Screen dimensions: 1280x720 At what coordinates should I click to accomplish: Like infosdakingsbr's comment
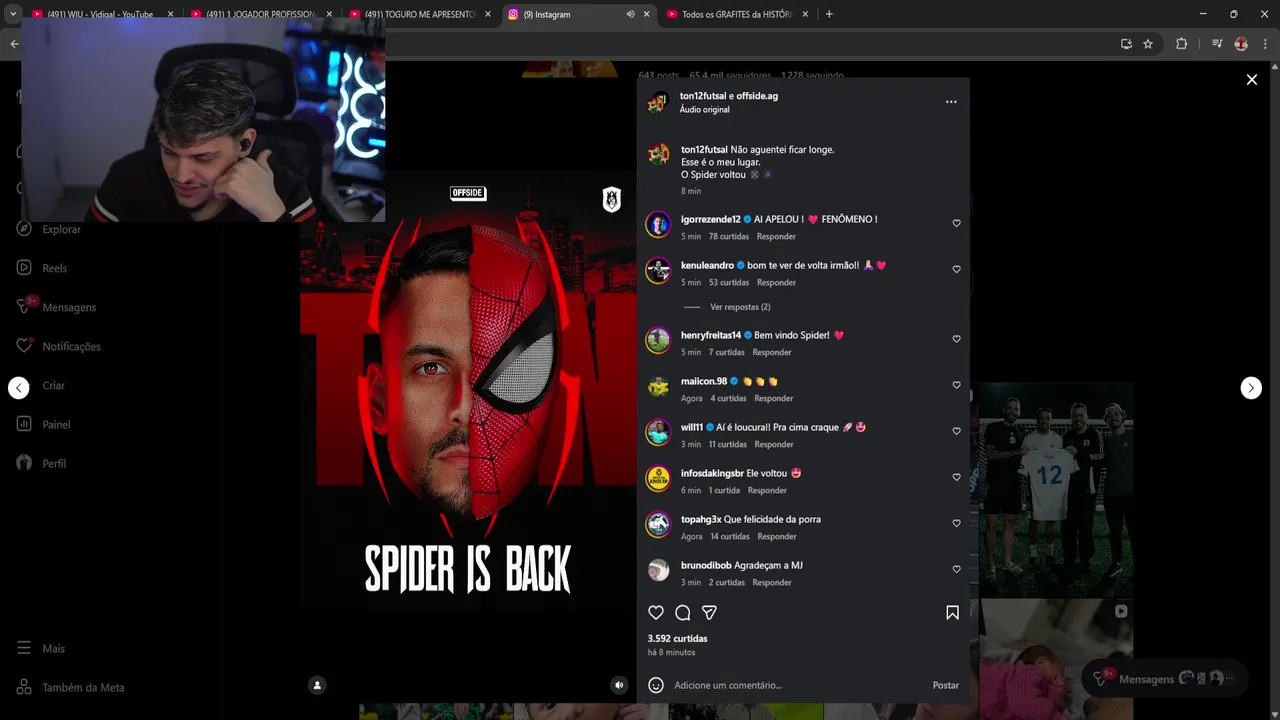coord(956,477)
